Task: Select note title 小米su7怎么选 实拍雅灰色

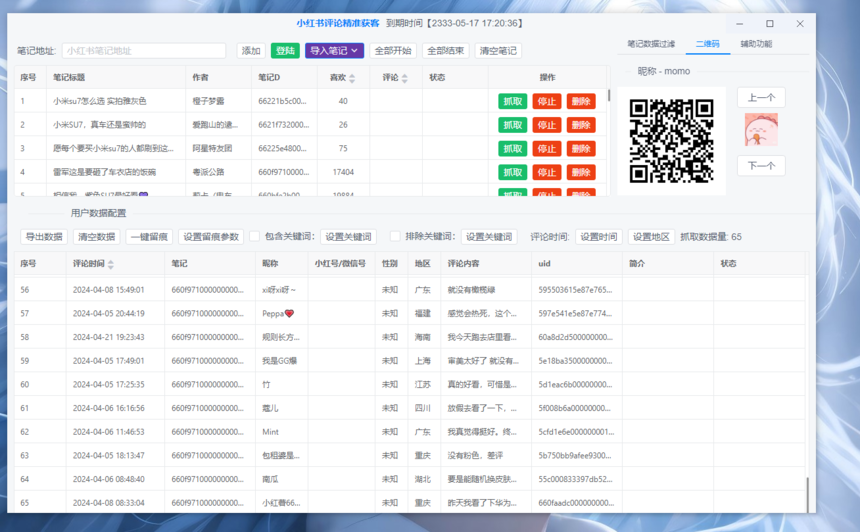Action: [100, 101]
